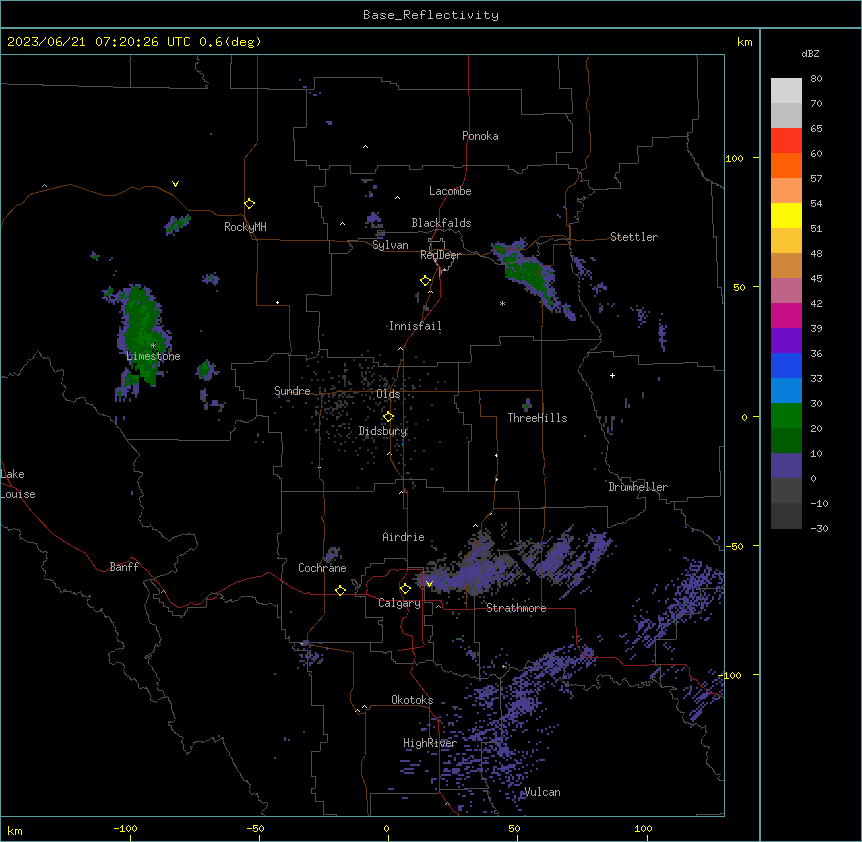Click the Limestone label
This screenshot has width=862, height=842.
click(x=153, y=356)
